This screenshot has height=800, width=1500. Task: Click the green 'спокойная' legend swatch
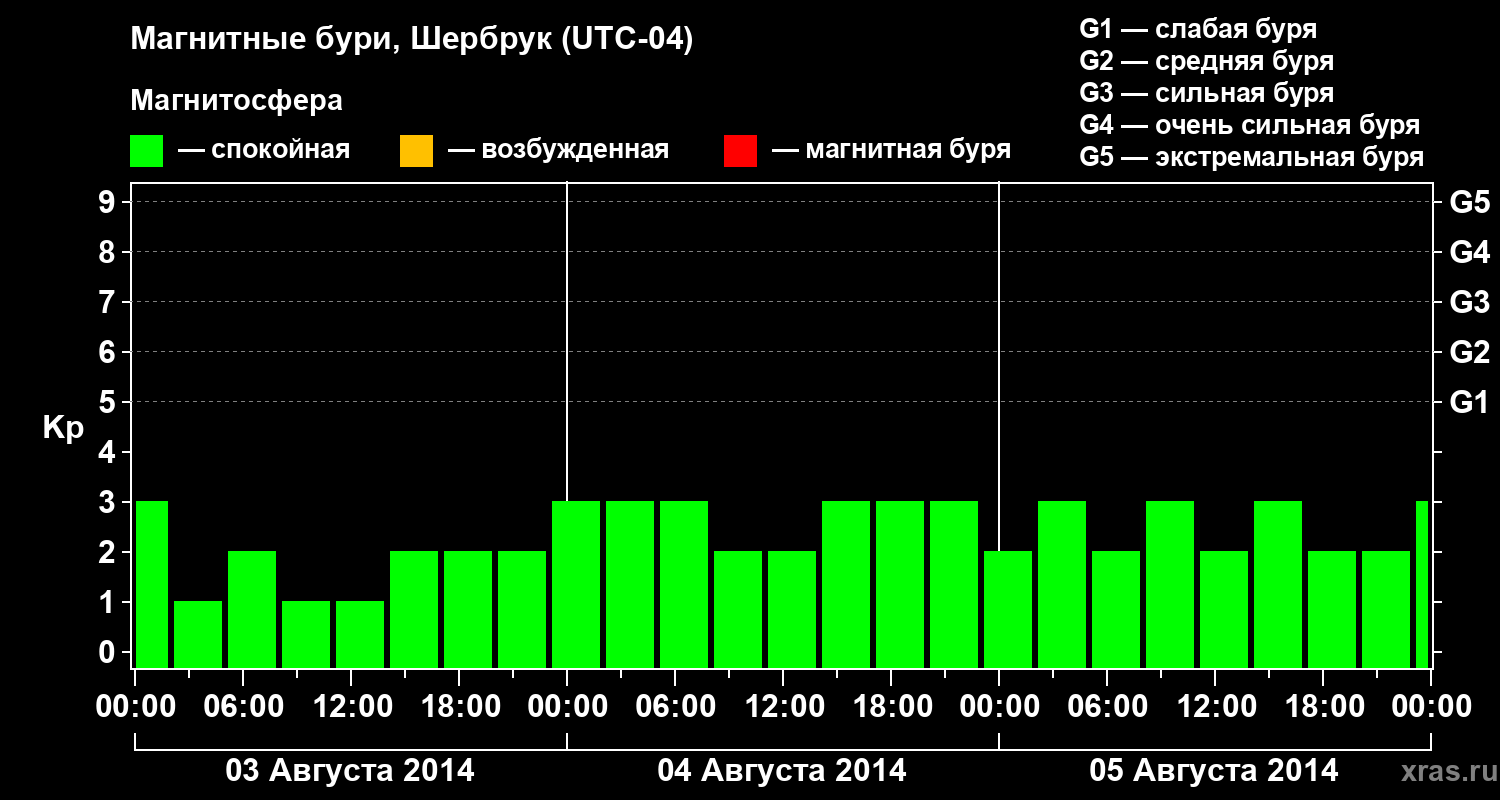click(x=147, y=151)
